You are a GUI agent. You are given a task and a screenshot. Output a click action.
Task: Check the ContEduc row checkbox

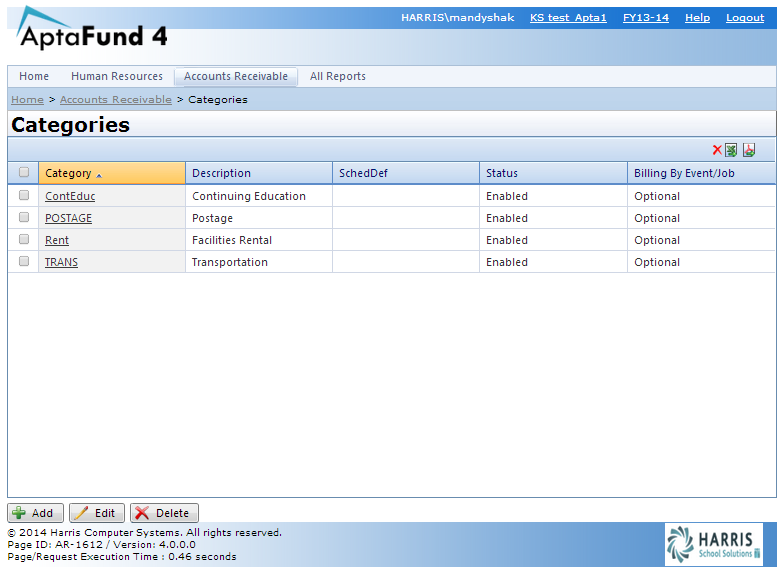(x=23, y=195)
